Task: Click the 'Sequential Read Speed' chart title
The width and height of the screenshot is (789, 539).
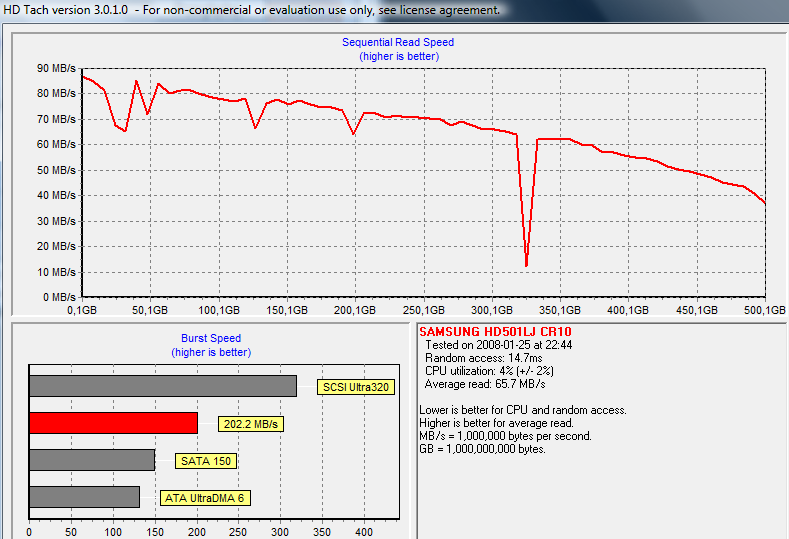Action: point(398,42)
